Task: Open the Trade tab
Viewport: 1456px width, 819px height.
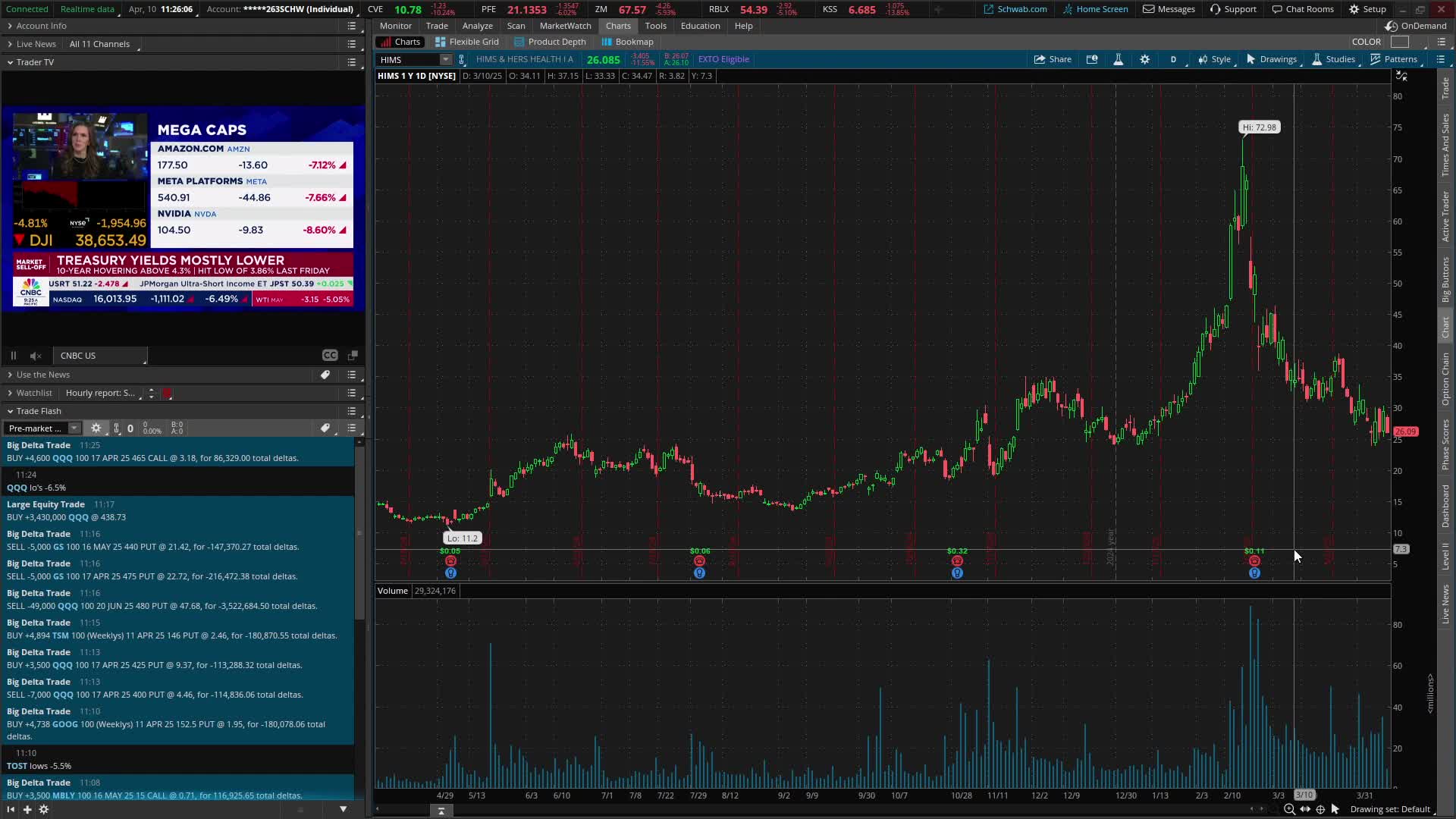Action: [x=437, y=26]
